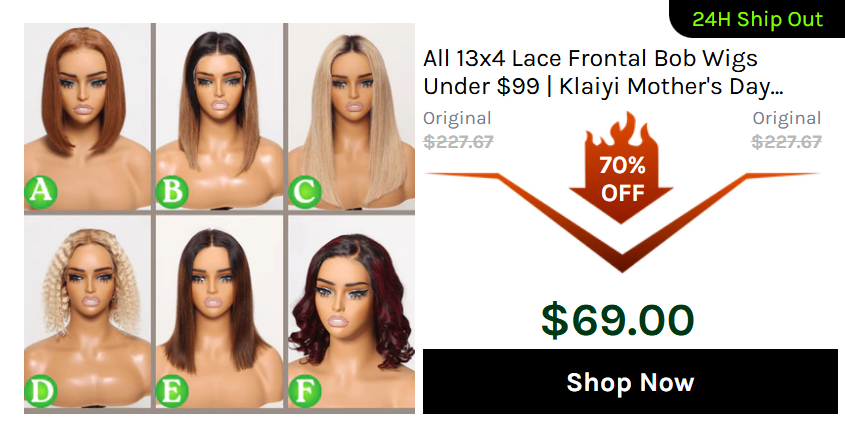Click the 70% OFF flame arrow icon
The image size is (845, 438).
(621, 168)
